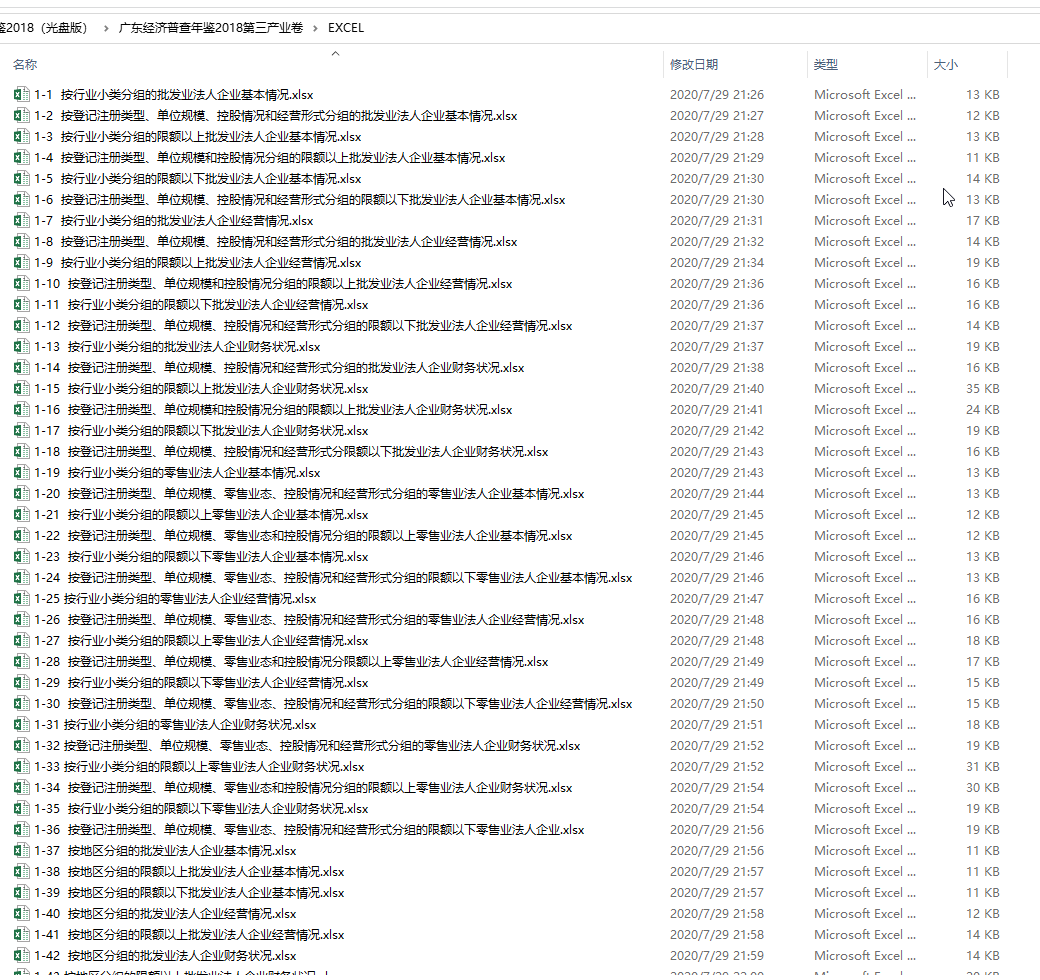Click the 24 KB size of file 1-16
Screen dimensions: 1040x980
[x=982, y=410]
